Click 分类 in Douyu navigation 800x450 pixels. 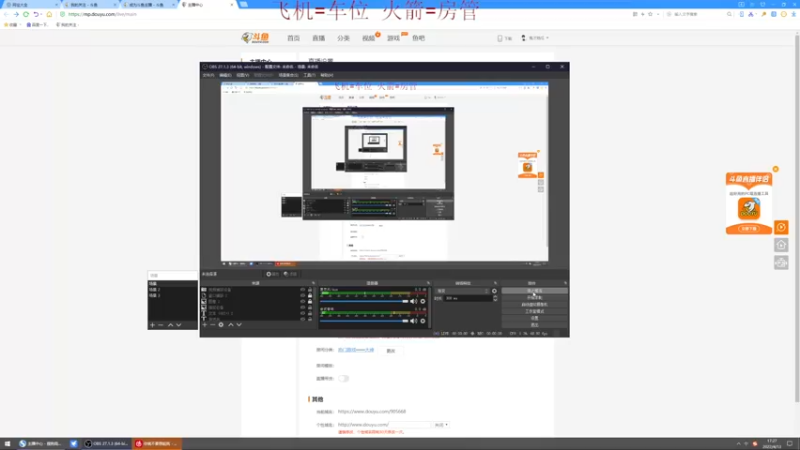[343, 38]
